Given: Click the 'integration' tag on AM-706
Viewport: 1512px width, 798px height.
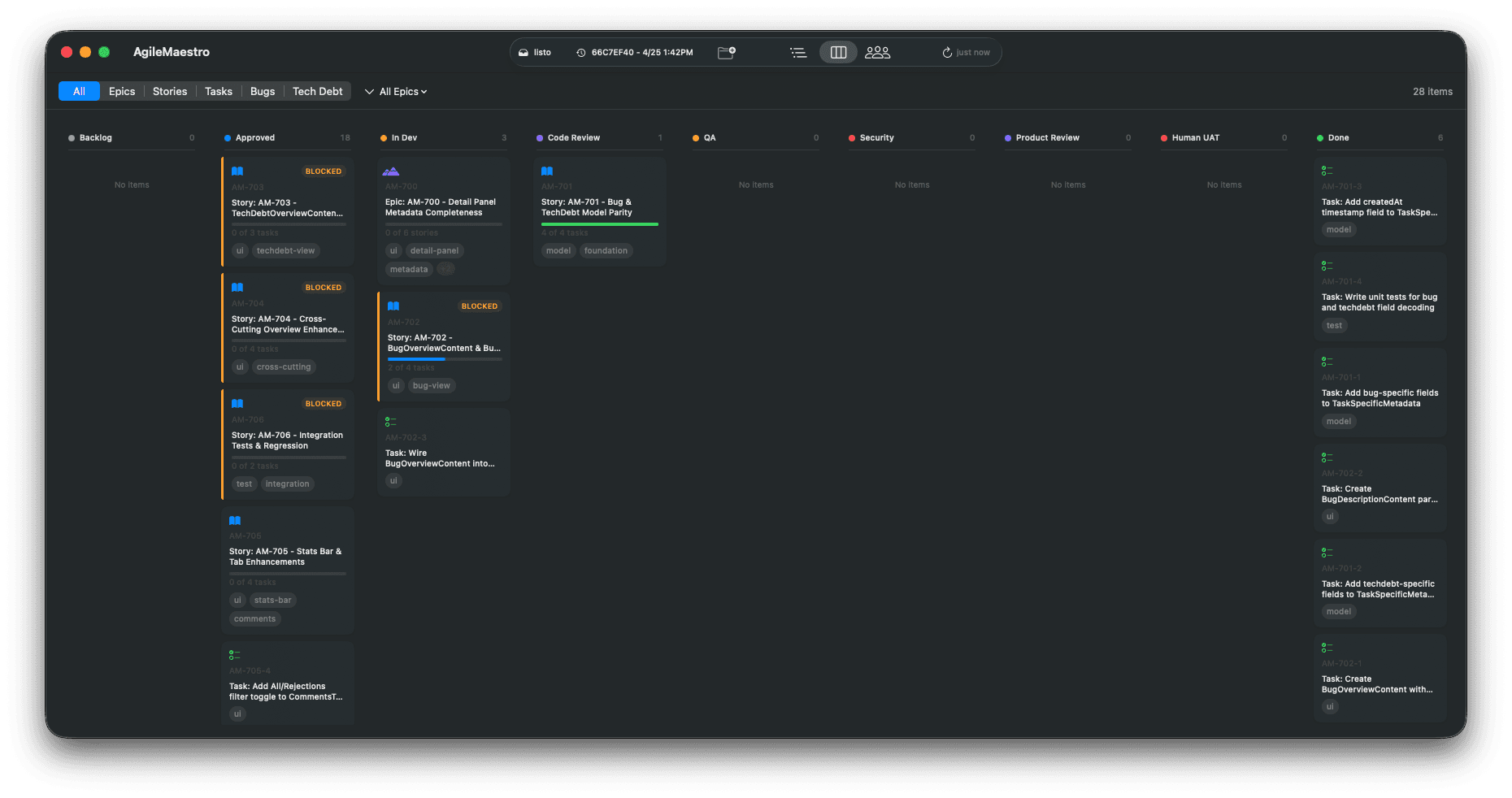Looking at the screenshot, I should (288, 484).
